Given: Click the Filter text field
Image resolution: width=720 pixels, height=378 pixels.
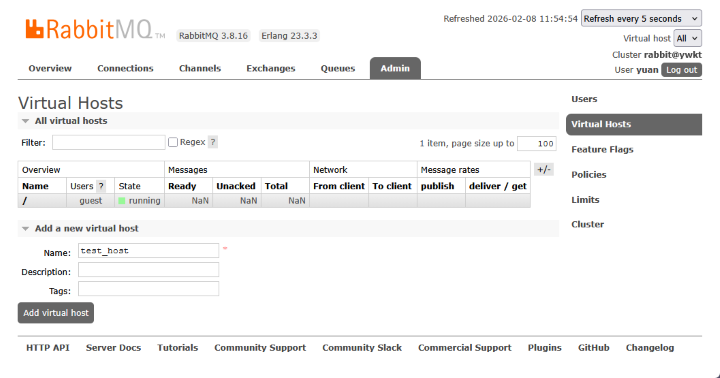Looking at the screenshot, I should [109, 142].
